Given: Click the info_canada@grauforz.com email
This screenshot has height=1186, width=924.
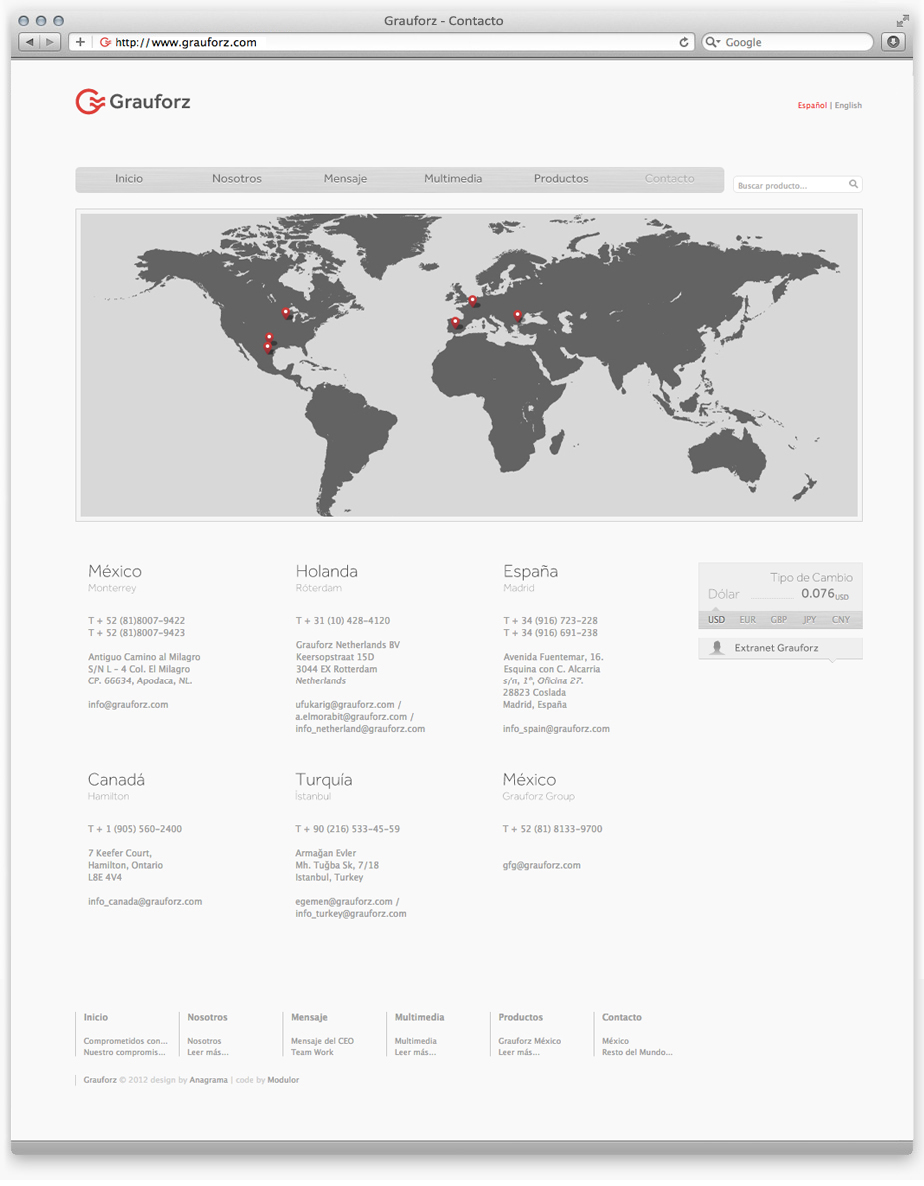Looking at the screenshot, I should [144, 902].
